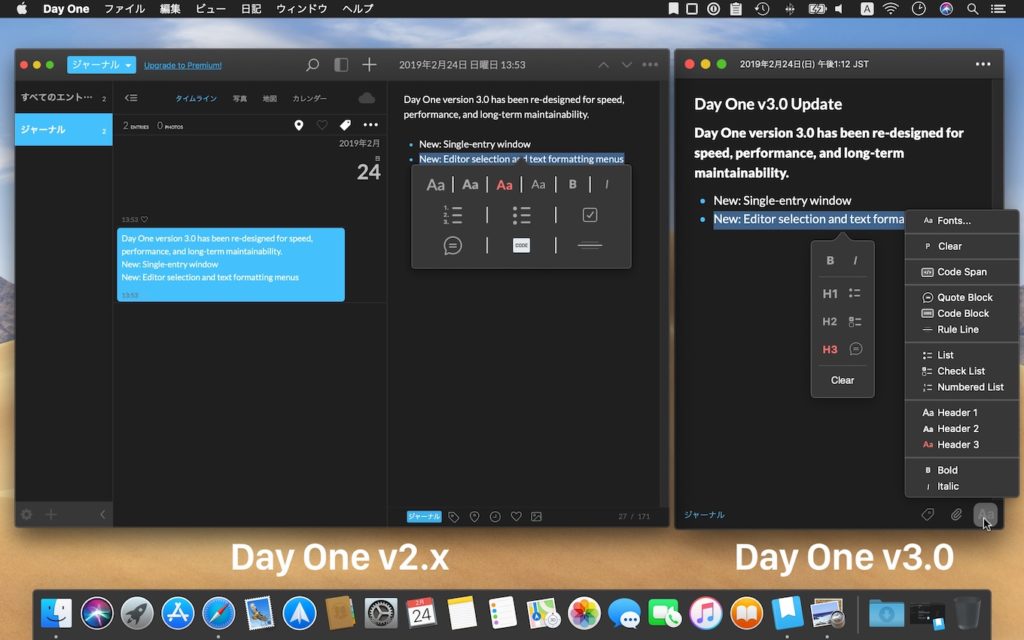Launch Safari from the Dock
Image resolution: width=1024 pixels, height=640 pixels.
pos(218,613)
